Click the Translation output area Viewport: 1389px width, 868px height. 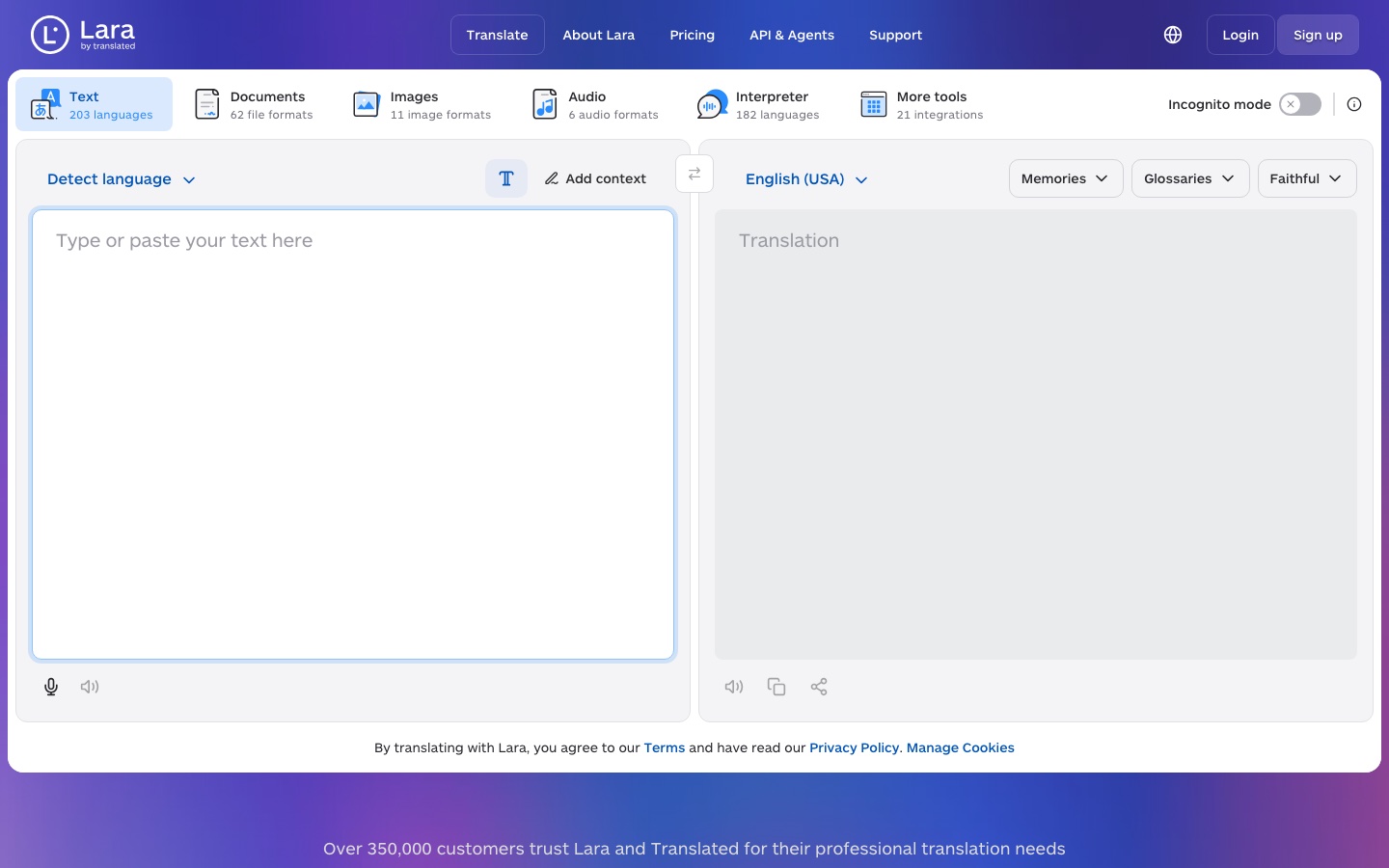click(x=1036, y=434)
